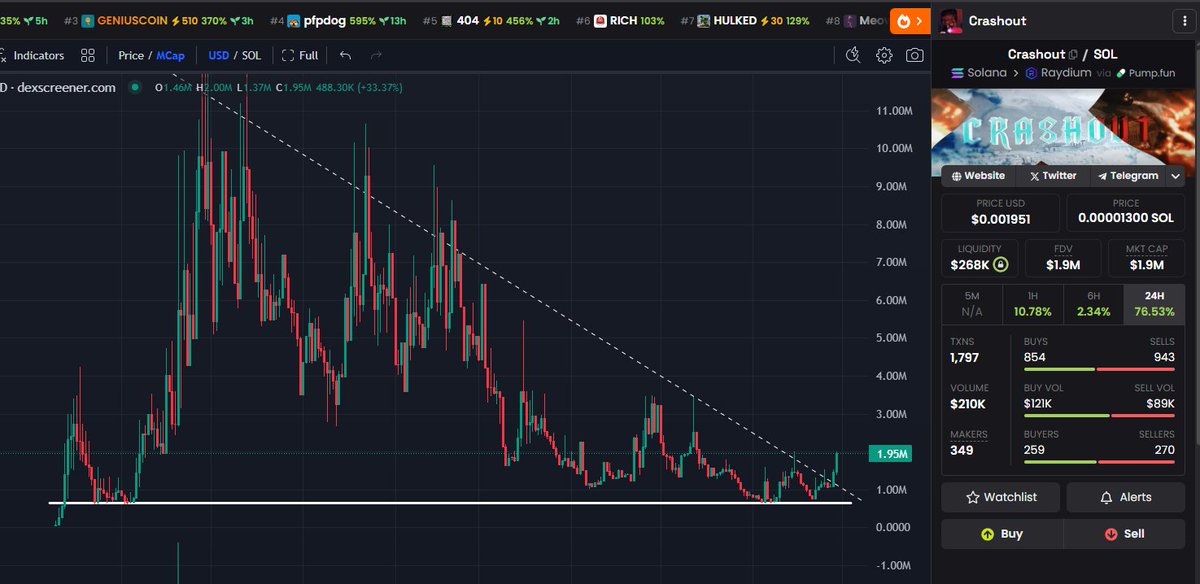Viewport: 1200px width, 584px height.
Task: Click the Buy Vol versus Sell Vol bar
Action: [x=1099, y=416]
